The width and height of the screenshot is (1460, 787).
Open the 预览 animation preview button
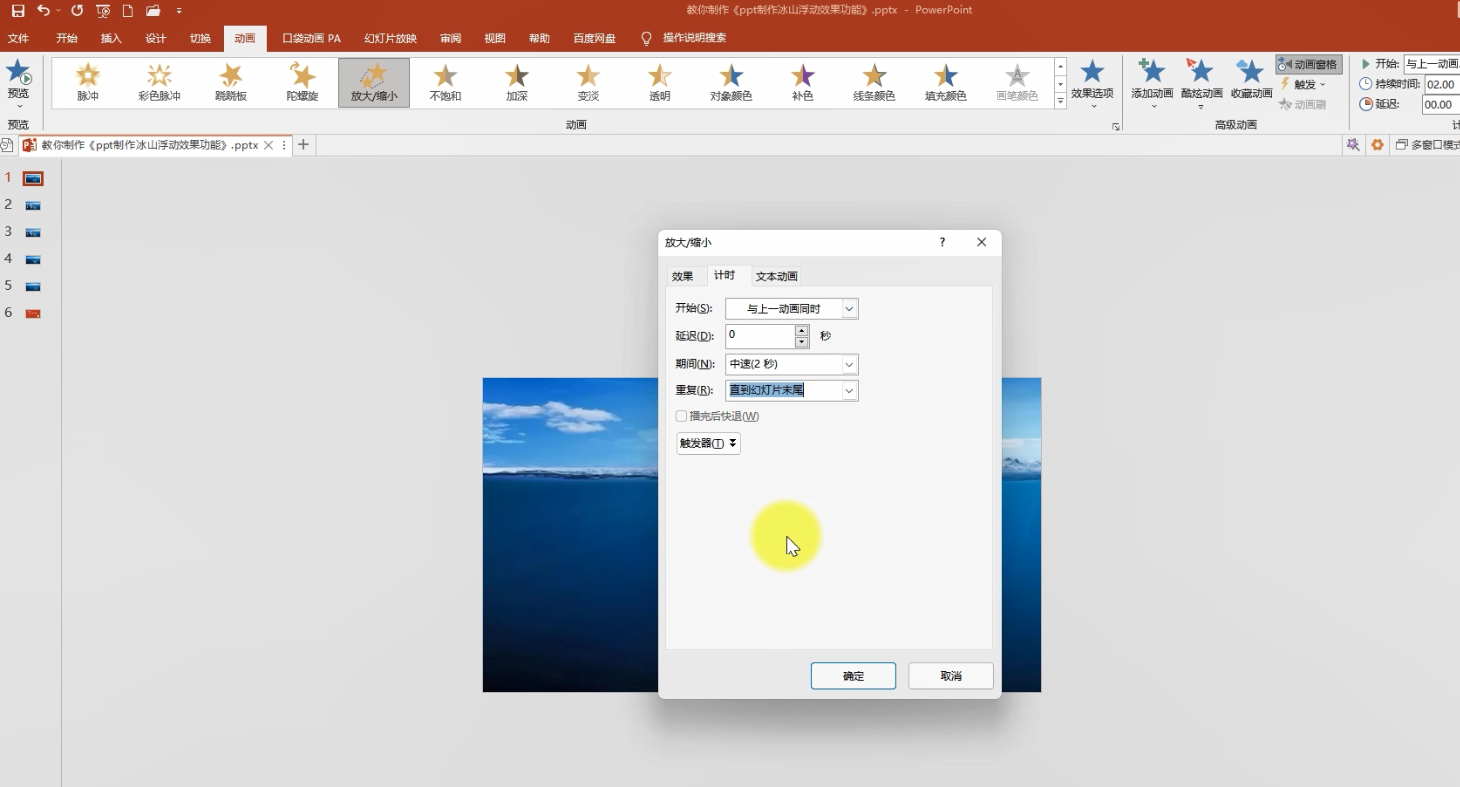pos(18,84)
